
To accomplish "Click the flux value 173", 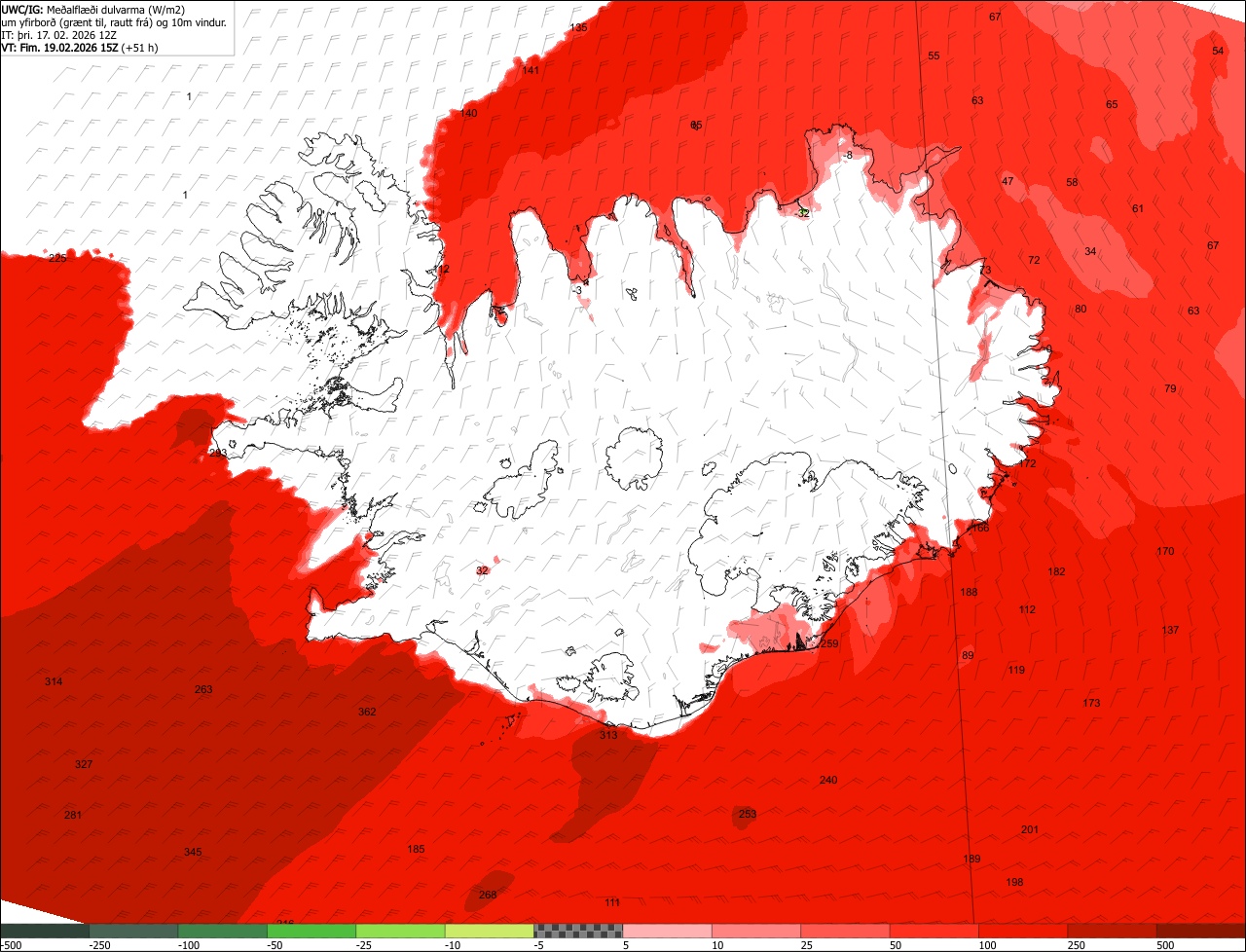I will point(1091,703).
